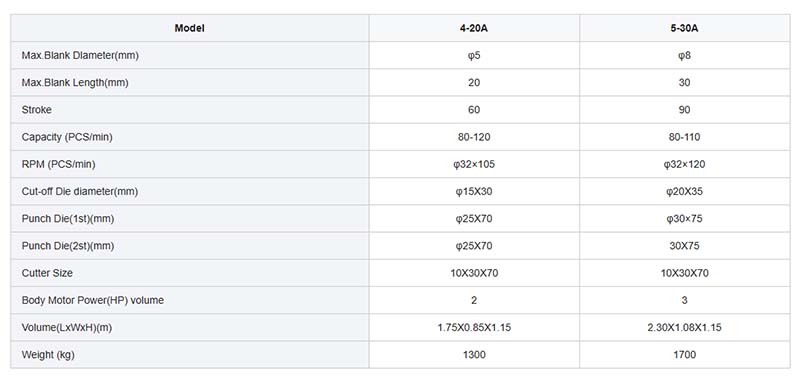Click the Weight (kg) row label
This screenshot has width=800, height=381.
point(48,354)
